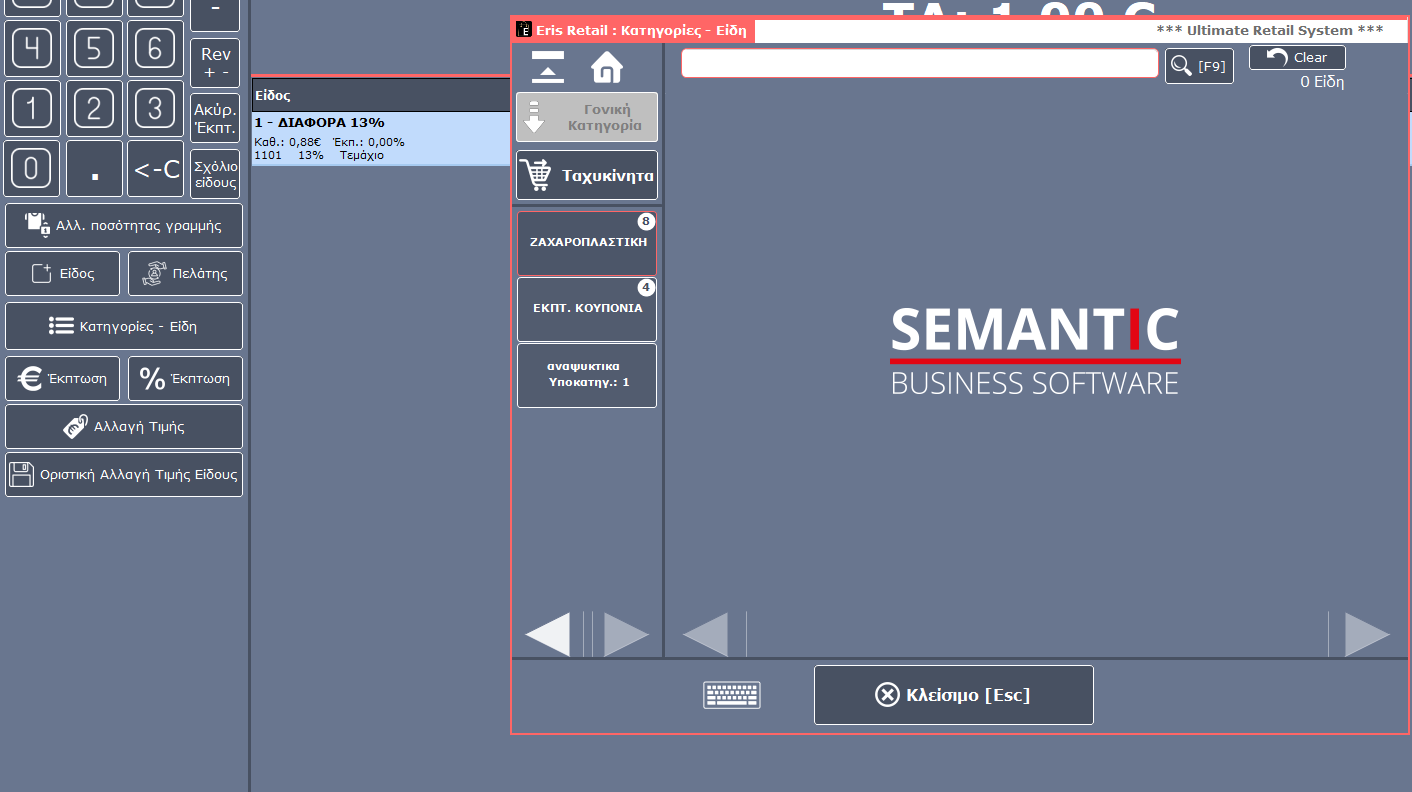Tap the number 3 key

pos(155,109)
